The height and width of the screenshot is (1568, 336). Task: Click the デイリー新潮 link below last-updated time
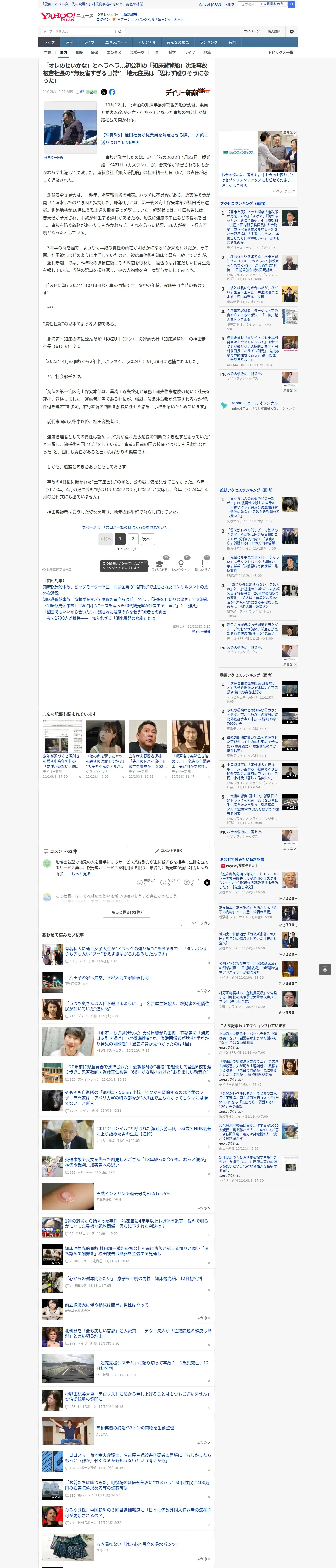201,632
